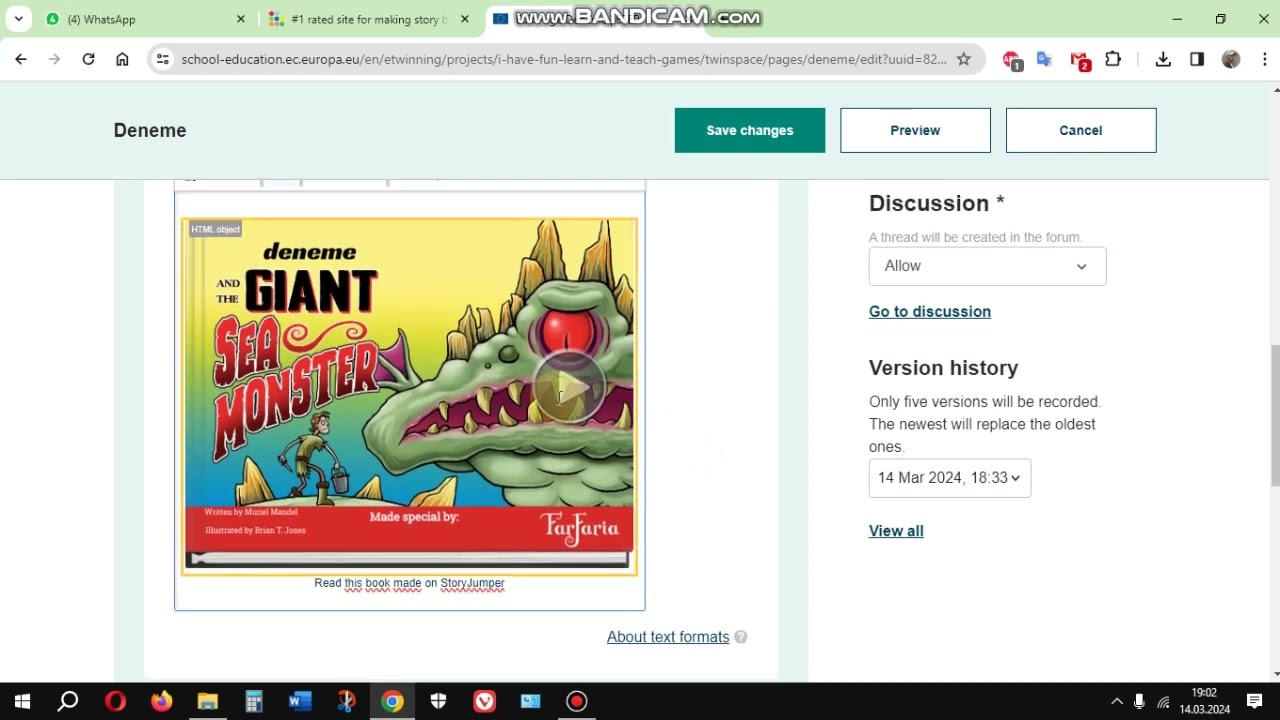Open the taskbar clock and date
This screenshot has height=720, width=1280.
(x=1204, y=701)
